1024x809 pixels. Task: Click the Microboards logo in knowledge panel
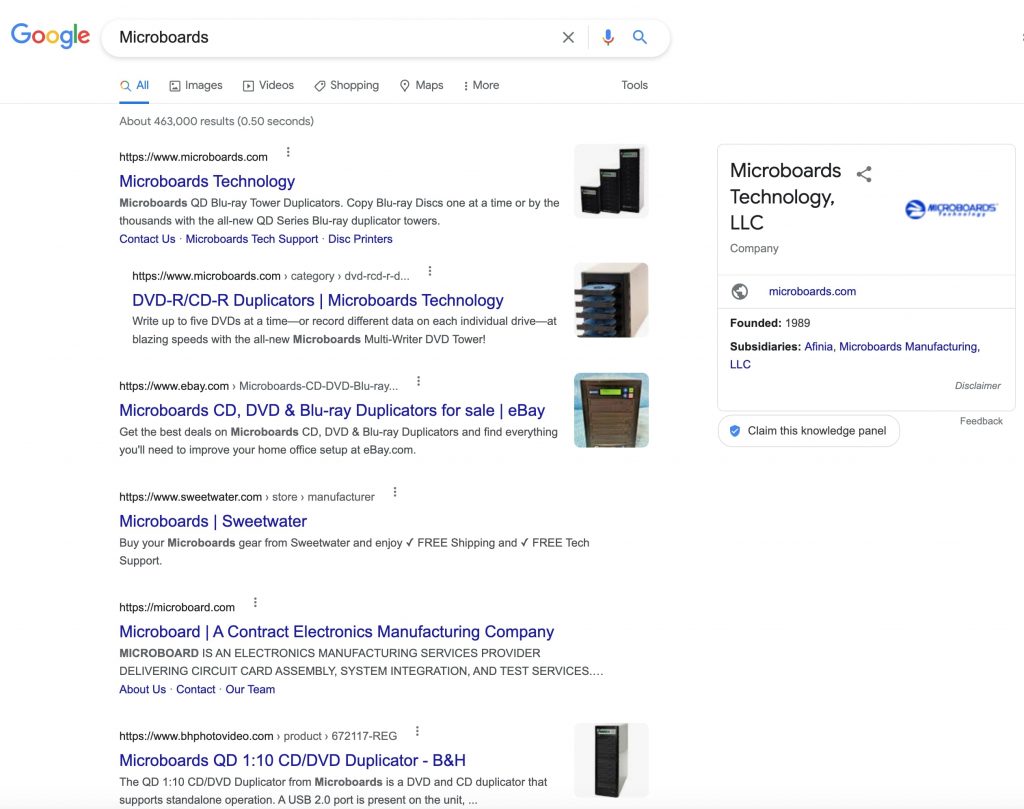pos(950,209)
